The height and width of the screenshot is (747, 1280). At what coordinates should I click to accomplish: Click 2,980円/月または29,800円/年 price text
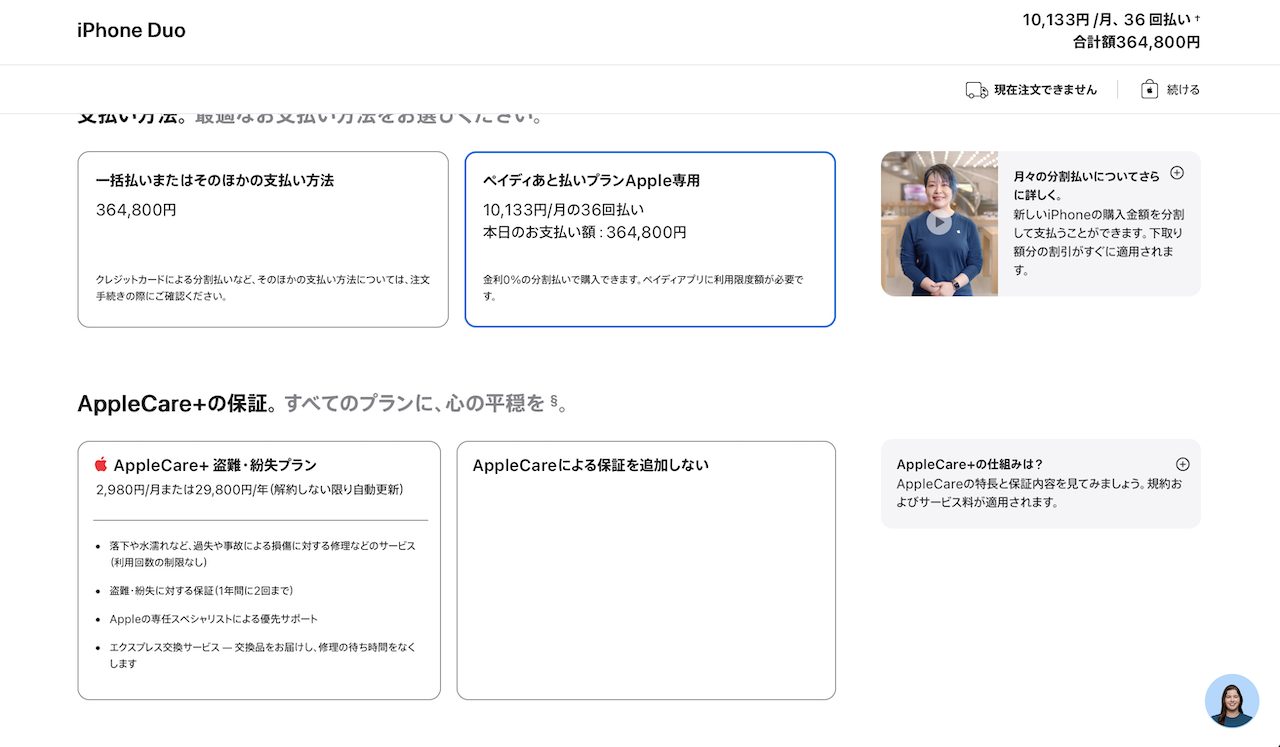[249, 490]
